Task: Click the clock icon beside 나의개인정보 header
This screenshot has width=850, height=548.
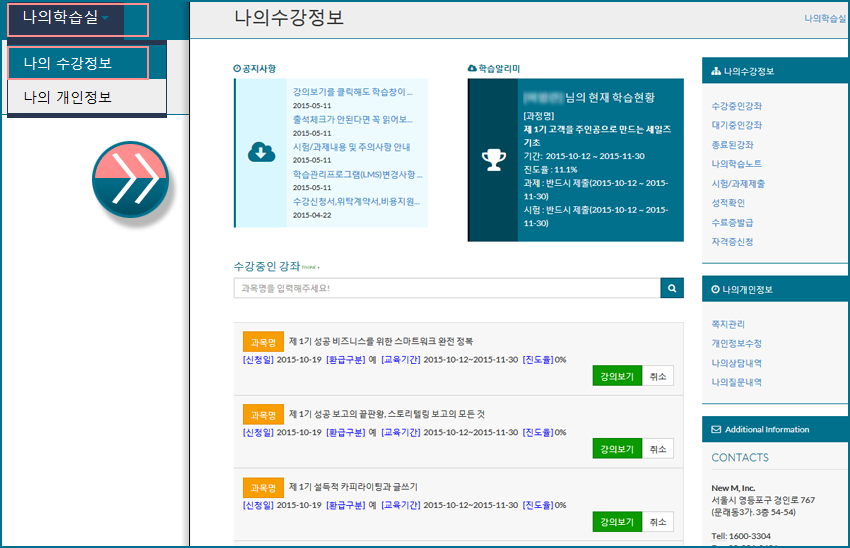Action: click(x=715, y=289)
